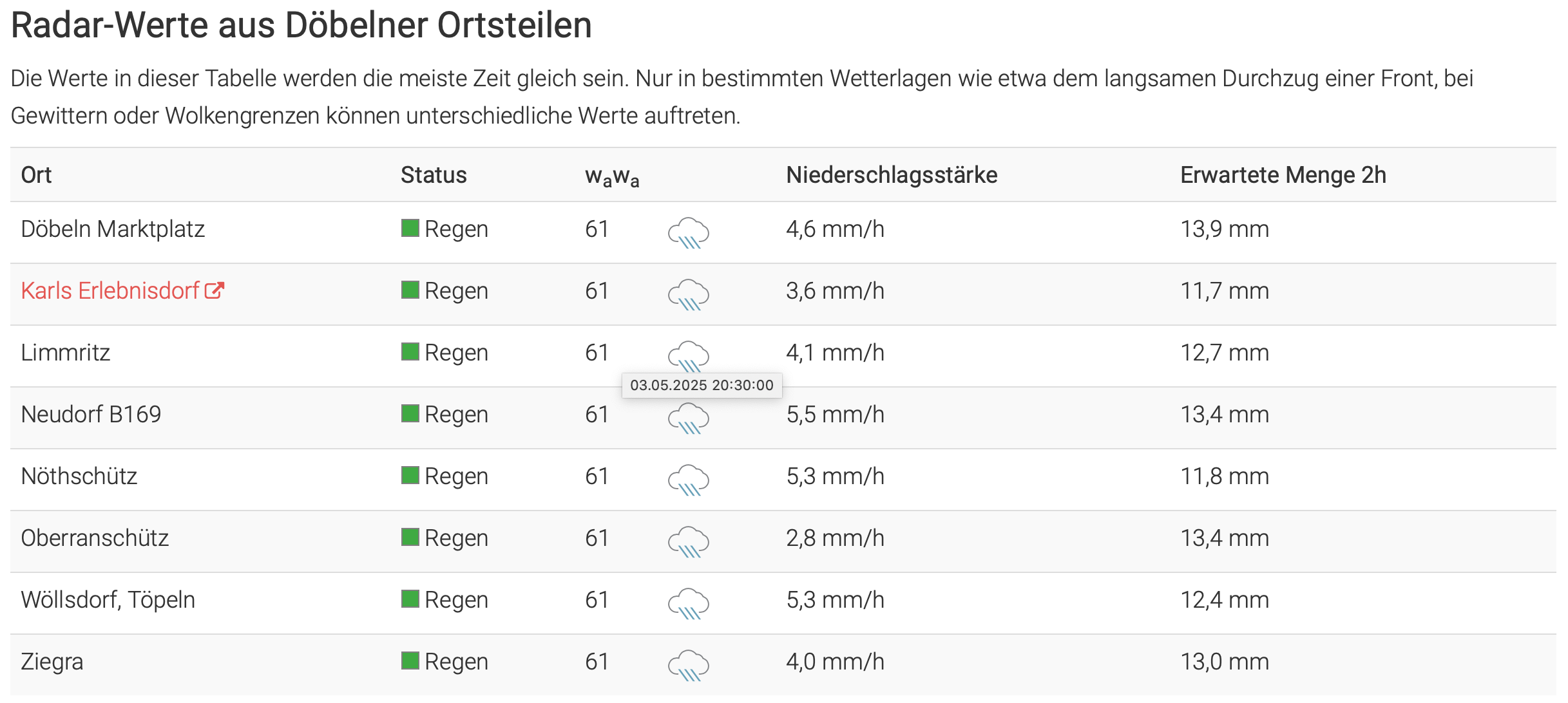
Task: Click rain cloud icon in Ziegra row
Action: pos(688,666)
